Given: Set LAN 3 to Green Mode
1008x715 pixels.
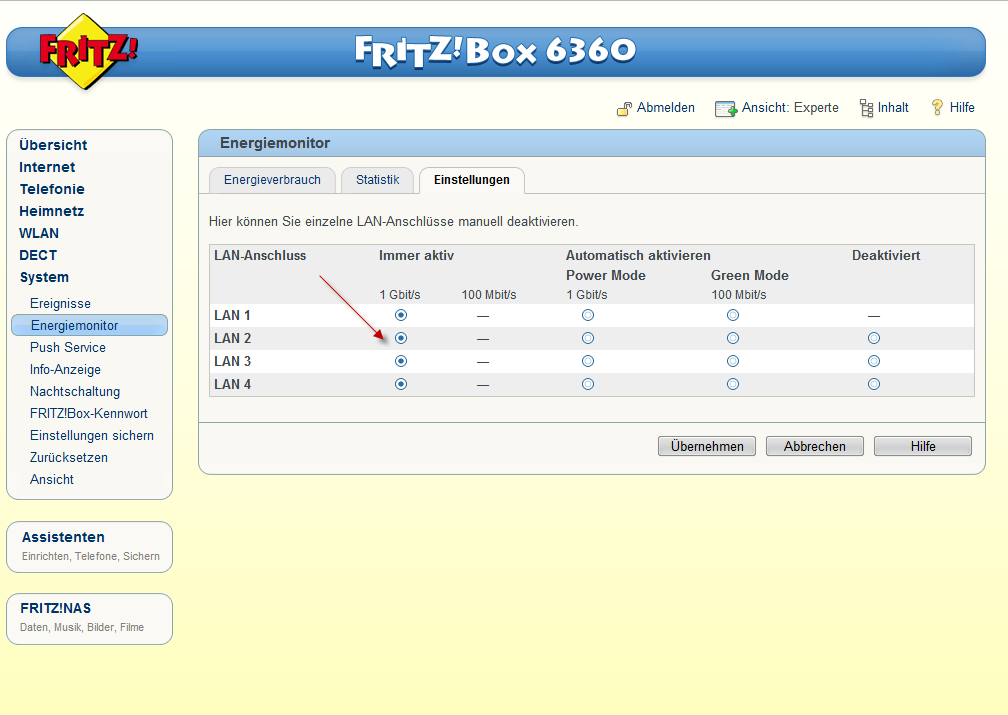Looking at the screenshot, I should click(733, 361).
